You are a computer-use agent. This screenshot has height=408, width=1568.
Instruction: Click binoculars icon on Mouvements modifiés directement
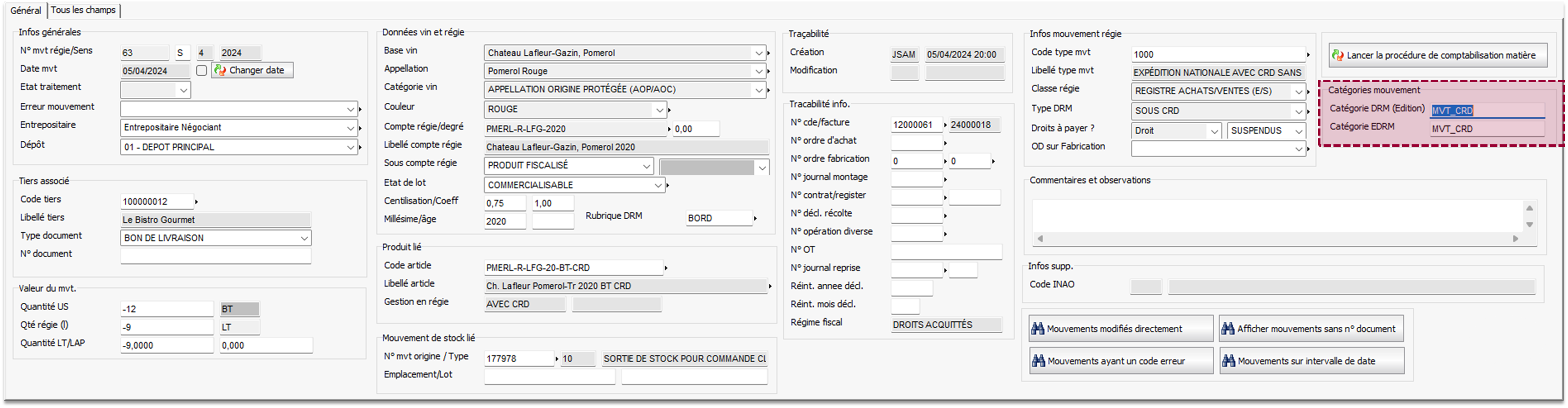pyautogui.click(x=1038, y=329)
